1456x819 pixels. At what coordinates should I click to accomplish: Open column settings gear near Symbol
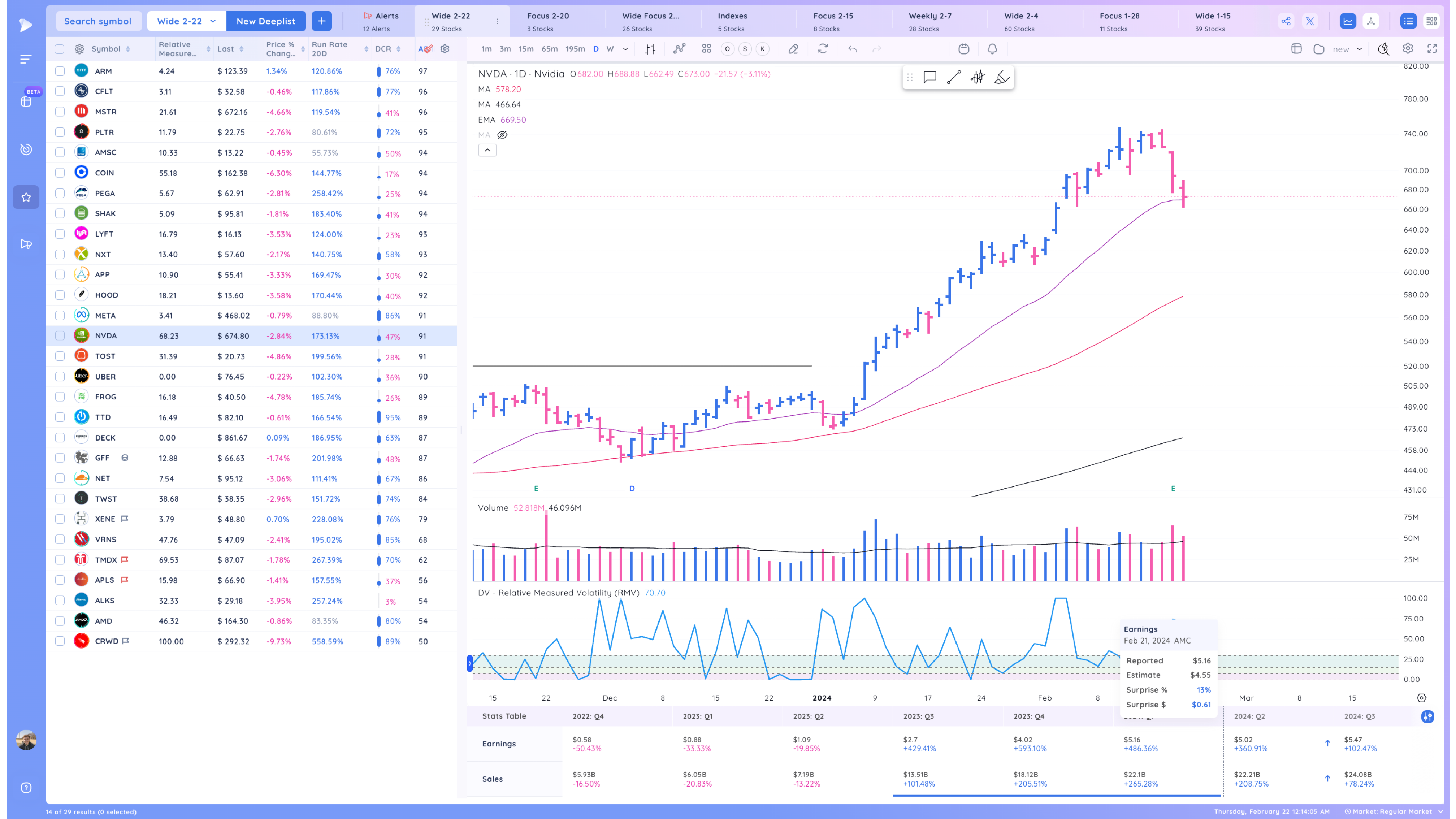[80, 49]
